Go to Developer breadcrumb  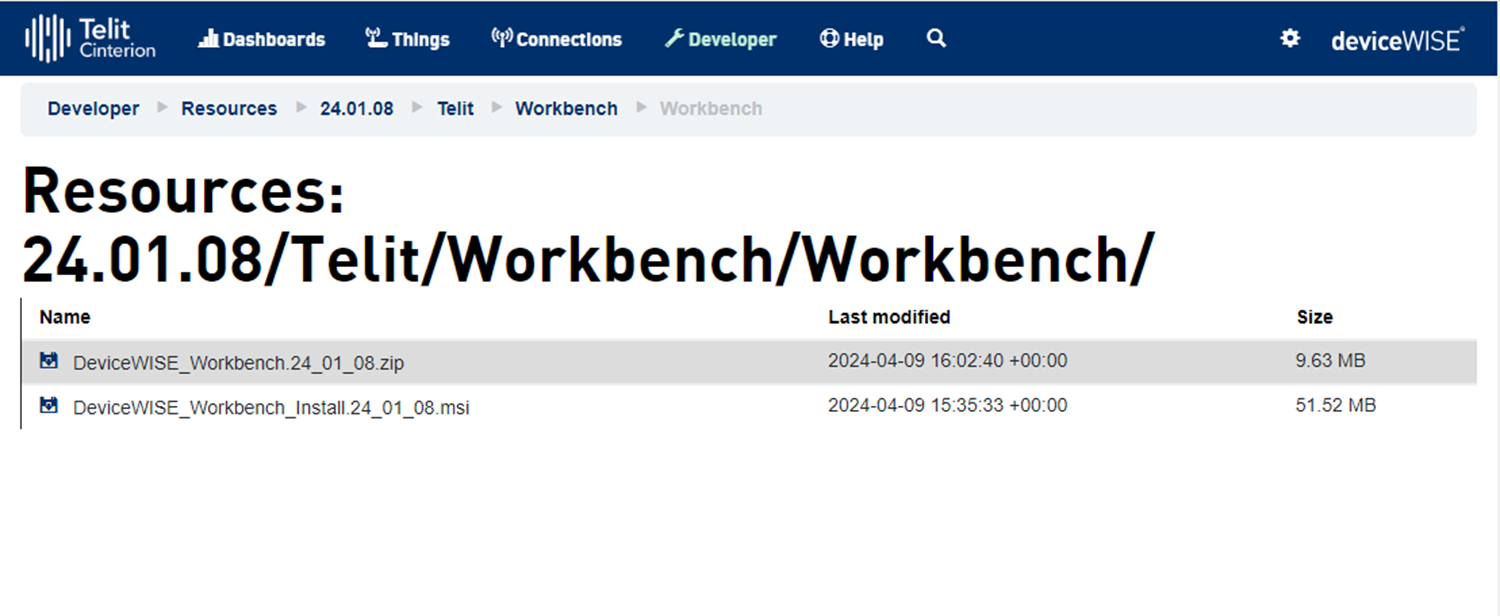pyautogui.click(x=93, y=108)
